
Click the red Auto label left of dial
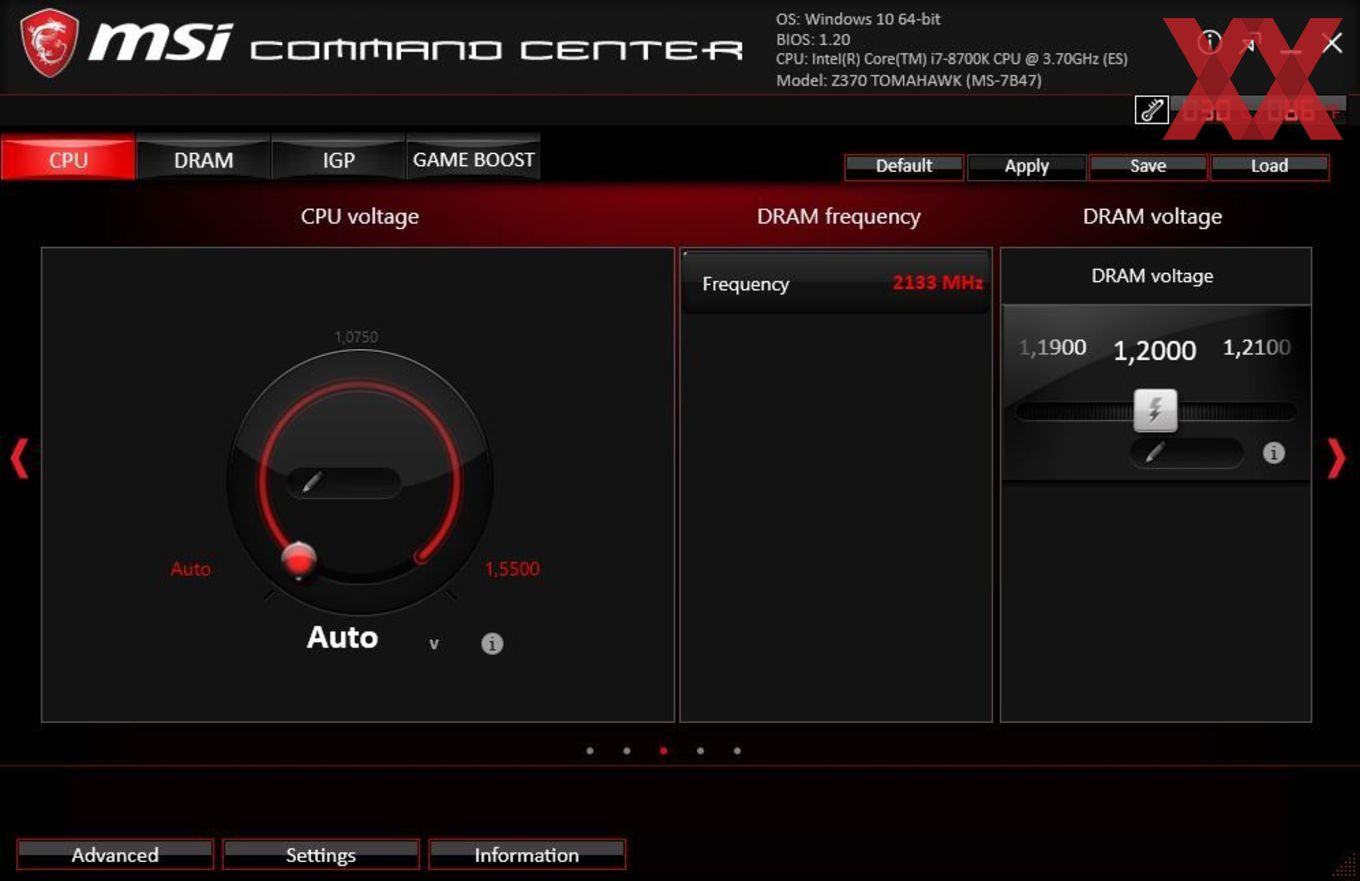pos(191,569)
